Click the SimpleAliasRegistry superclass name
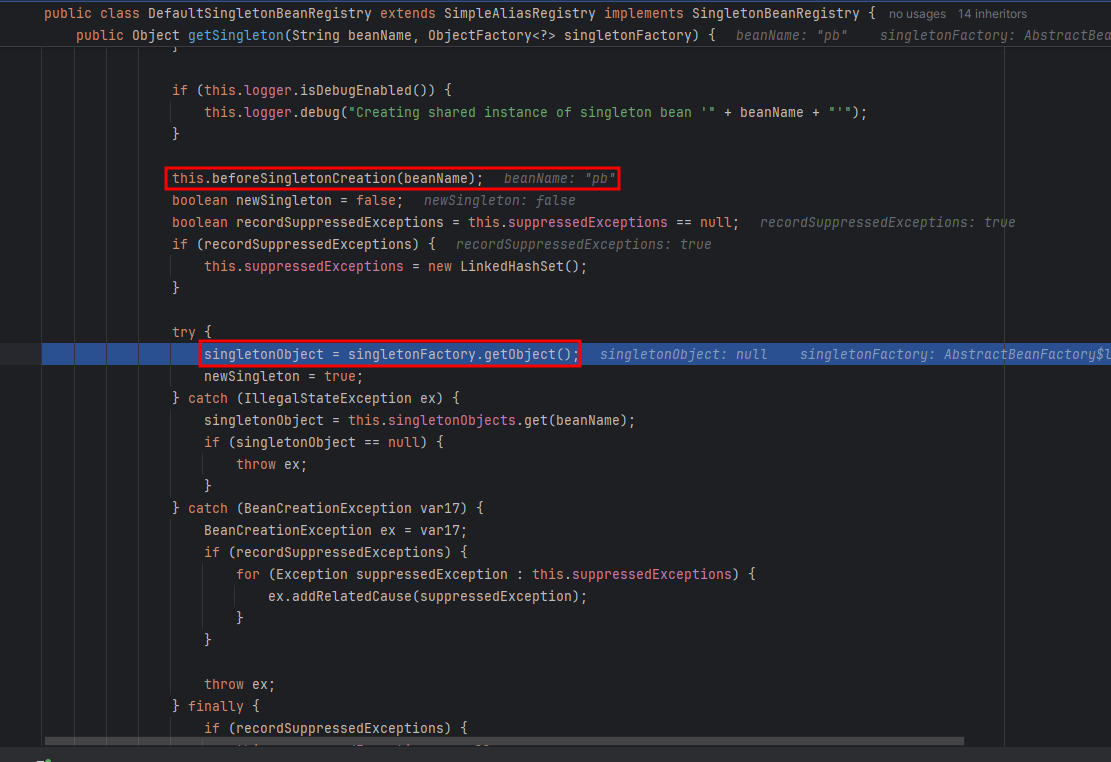Image resolution: width=1111 pixels, height=762 pixels. [x=519, y=13]
